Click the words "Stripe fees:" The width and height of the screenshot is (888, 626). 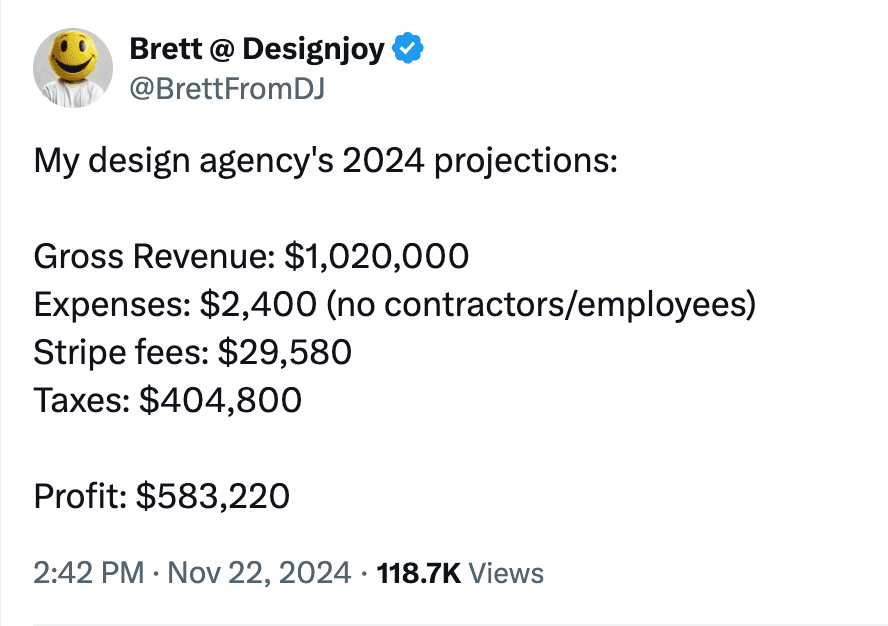121,352
